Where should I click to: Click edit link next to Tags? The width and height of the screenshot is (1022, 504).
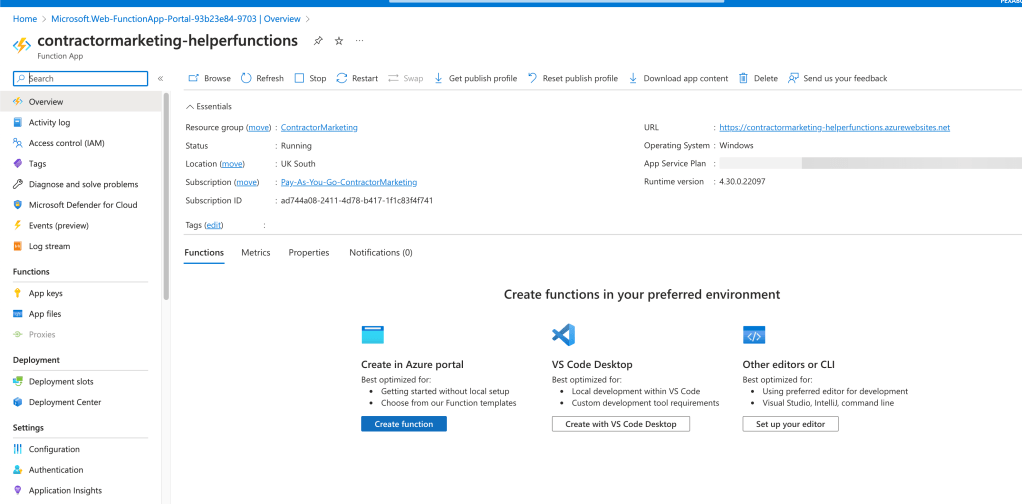tap(214, 225)
